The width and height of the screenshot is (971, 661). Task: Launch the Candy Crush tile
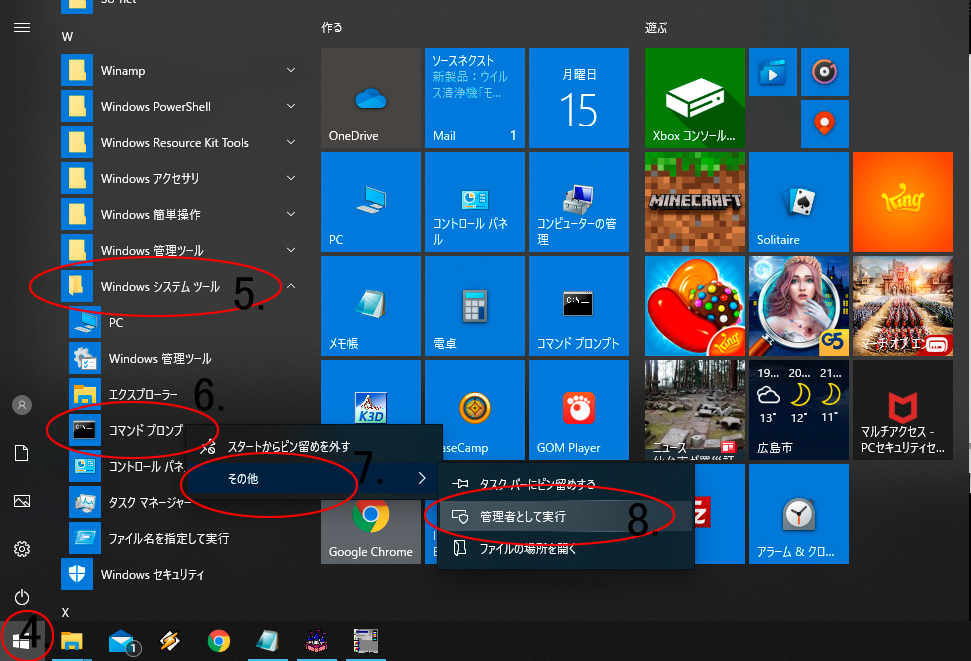(694, 306)
